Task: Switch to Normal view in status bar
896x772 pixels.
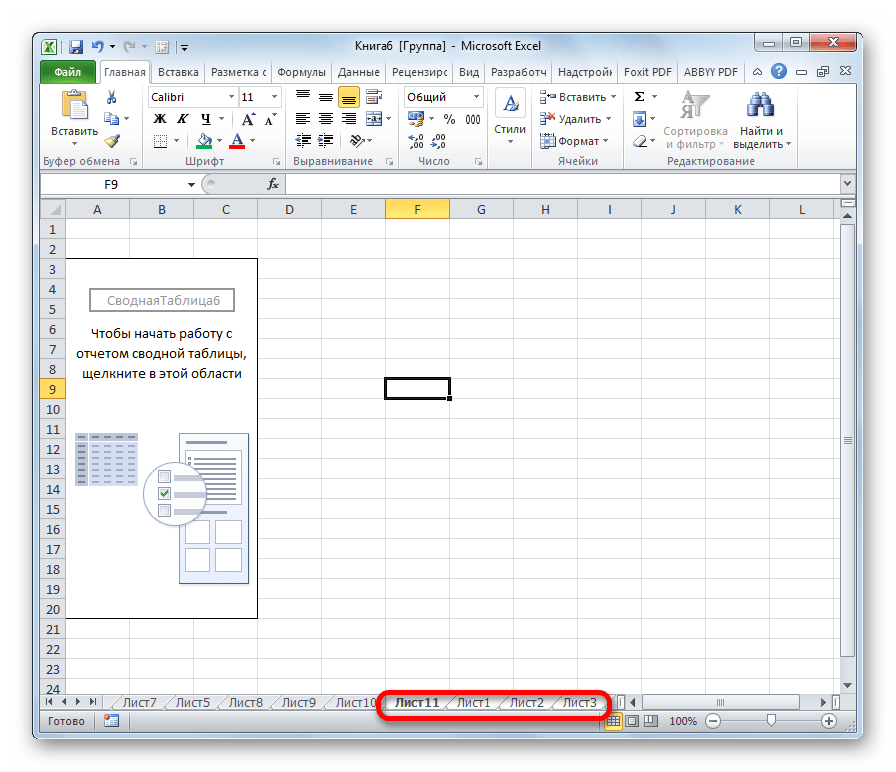Action: click(613, 721)
